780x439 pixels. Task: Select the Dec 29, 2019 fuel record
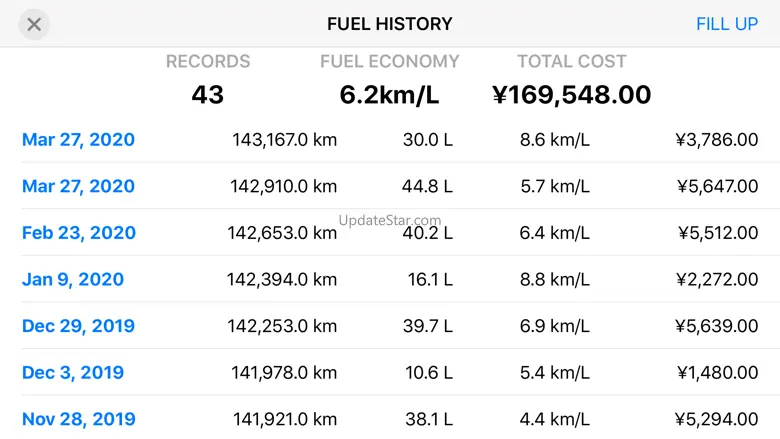click(78, 326)
